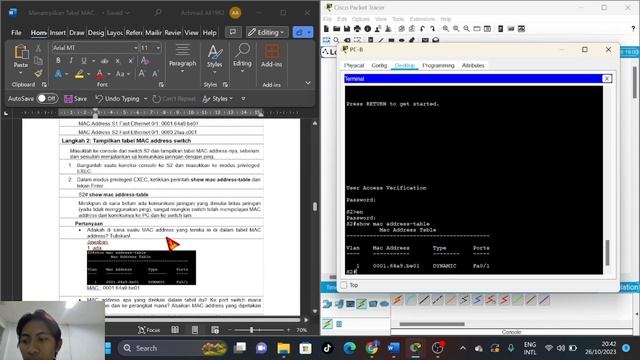Switch to the Insert tab in Word
This screenshot has height=360, width=640.
(x=58, y=33)
